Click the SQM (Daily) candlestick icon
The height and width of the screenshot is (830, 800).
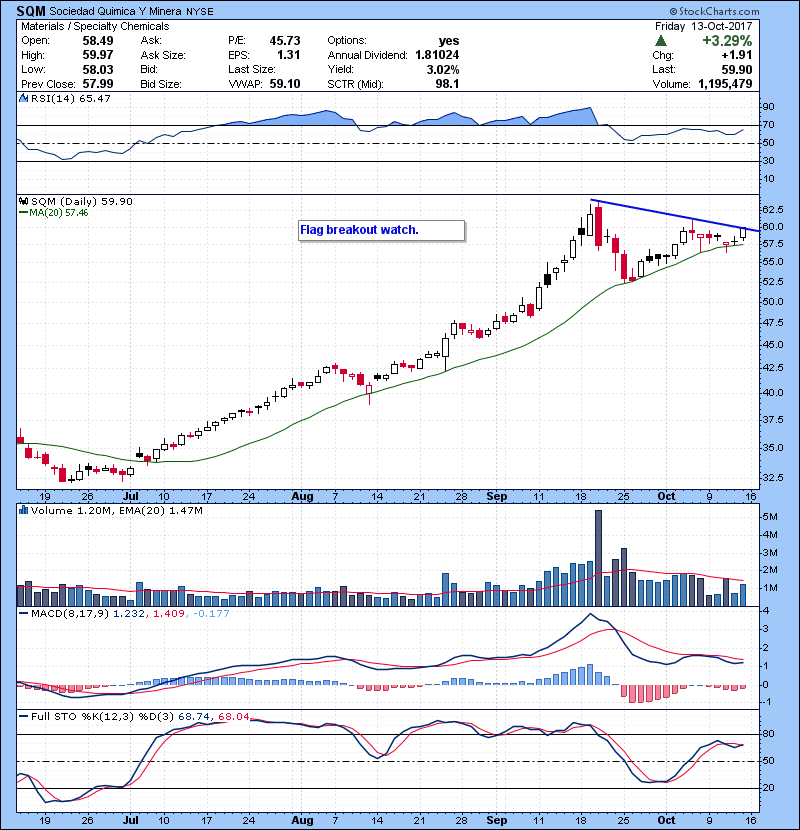[23, 201]
